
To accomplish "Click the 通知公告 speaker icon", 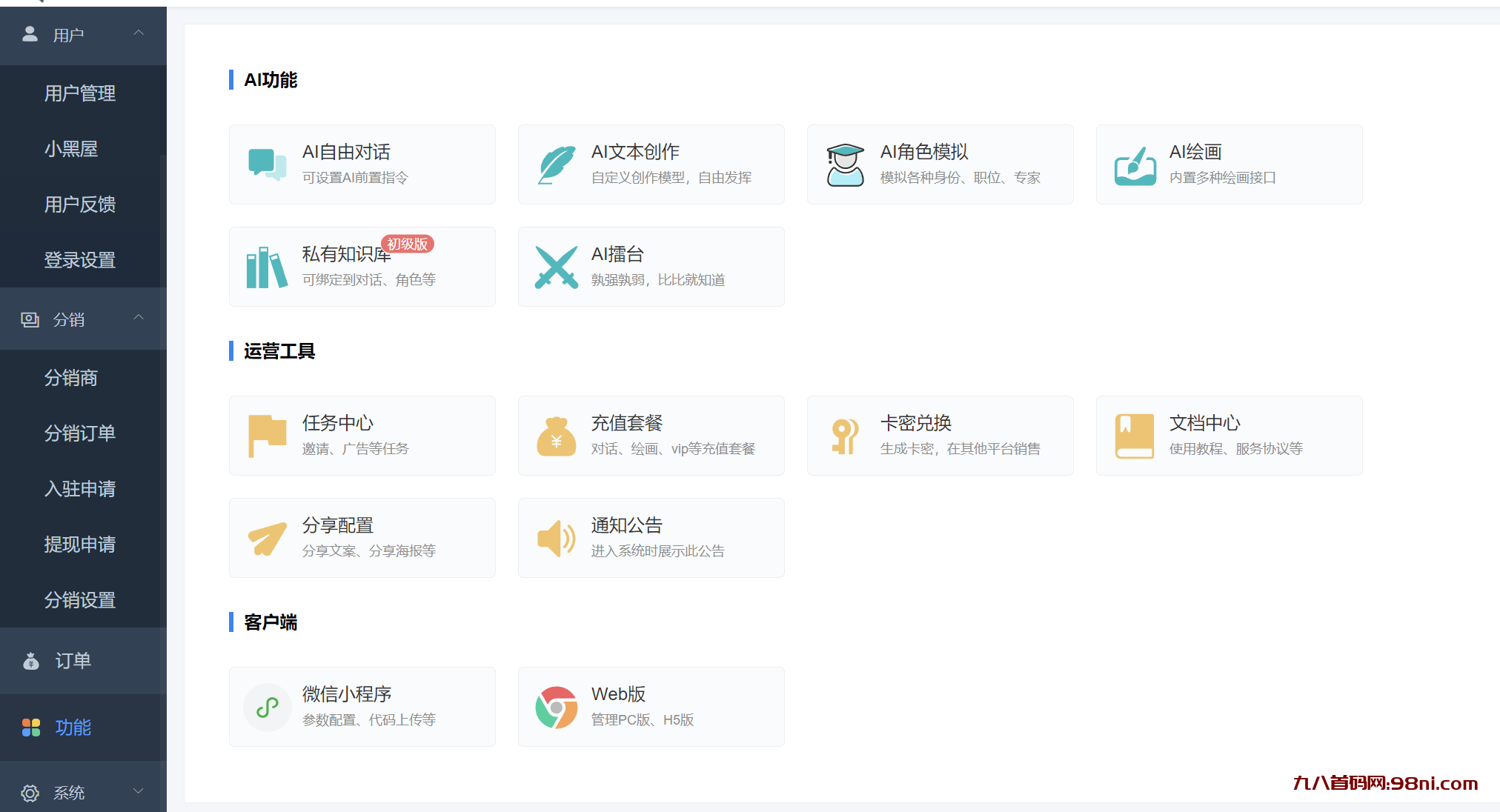I will (556, 539).
